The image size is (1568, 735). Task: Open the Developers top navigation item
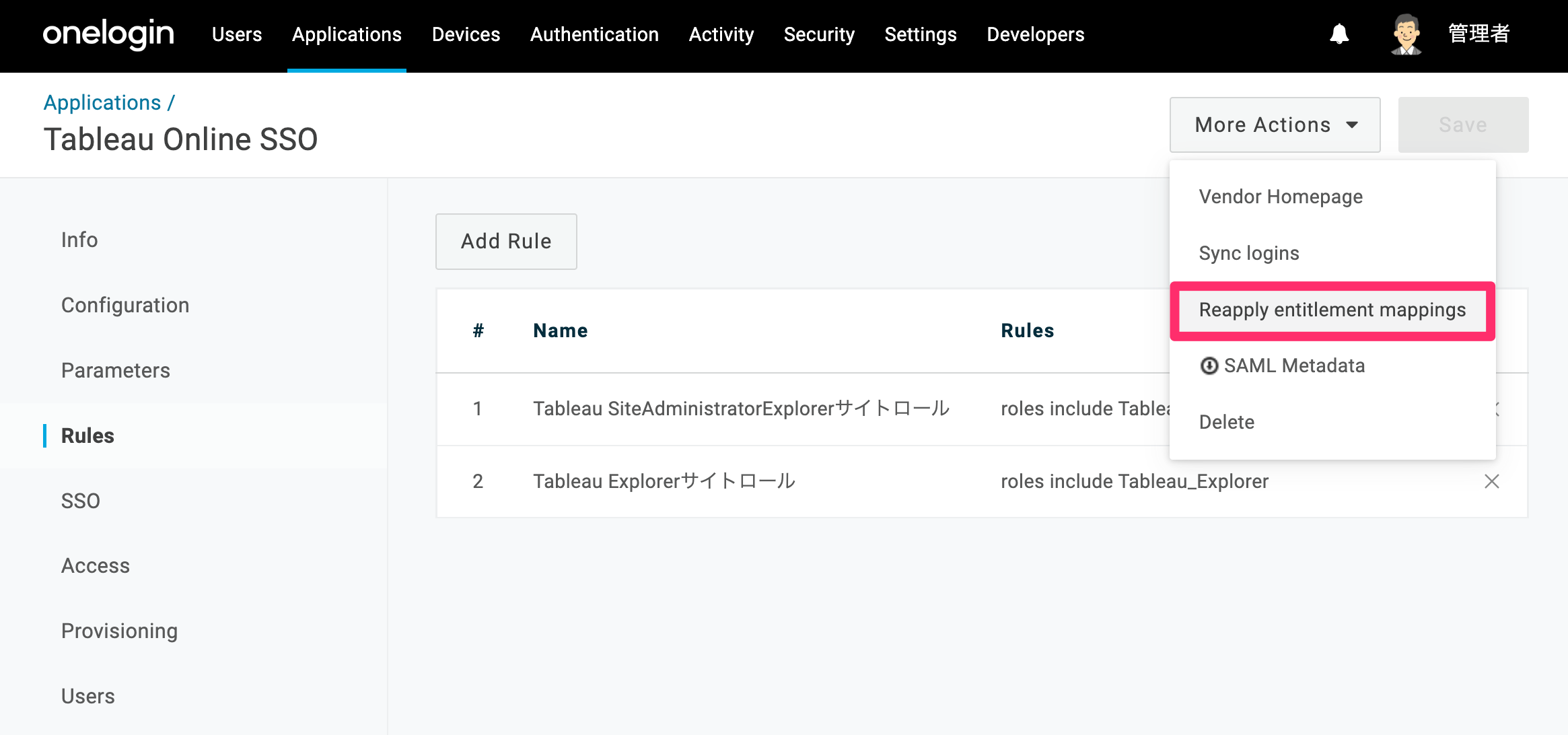coord(1035,34)
